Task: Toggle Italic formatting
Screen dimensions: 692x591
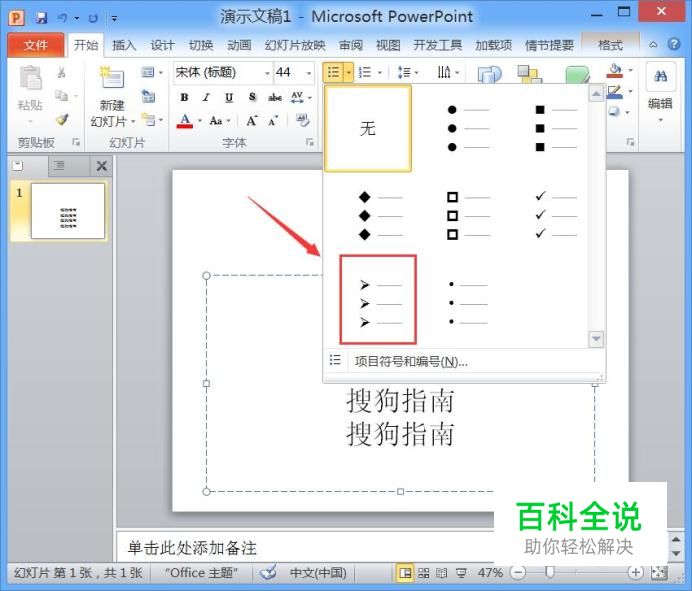Action: [x=206, y=98]
